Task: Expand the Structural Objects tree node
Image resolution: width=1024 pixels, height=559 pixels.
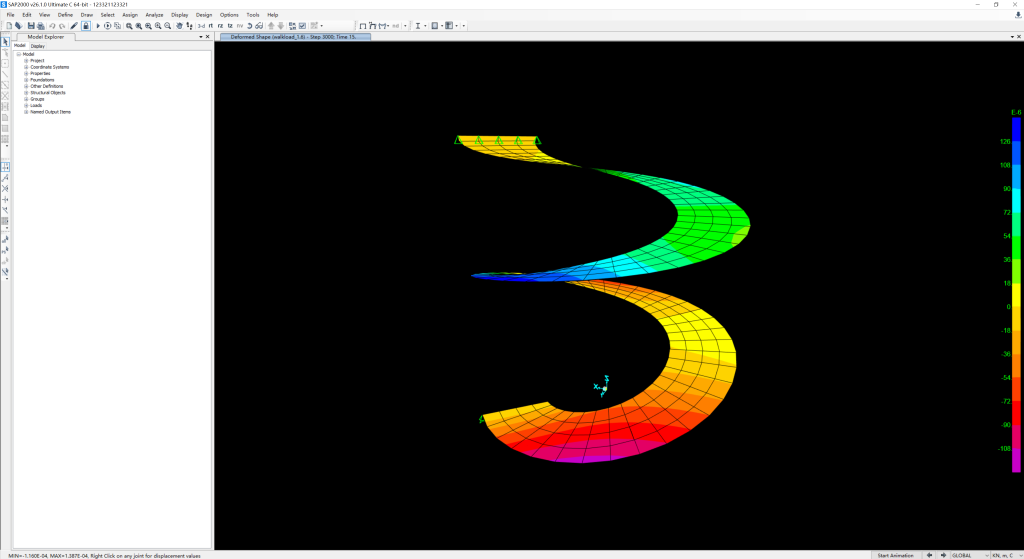Action: click(x=26, y=92)
